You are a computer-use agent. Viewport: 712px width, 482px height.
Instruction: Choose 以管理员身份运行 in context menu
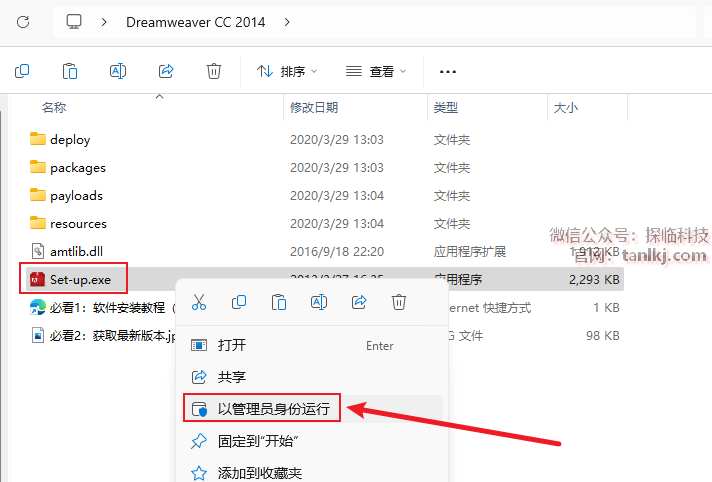(312, 408)
